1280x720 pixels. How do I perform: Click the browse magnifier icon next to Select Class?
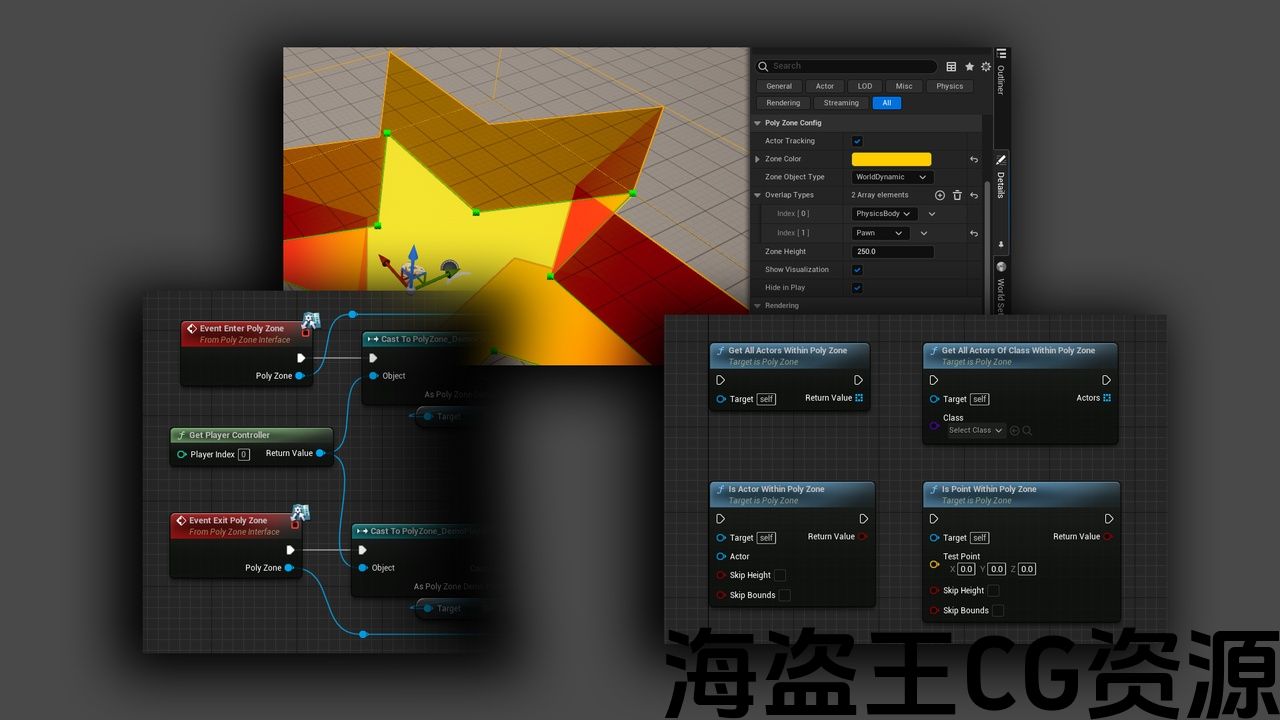1027,431
